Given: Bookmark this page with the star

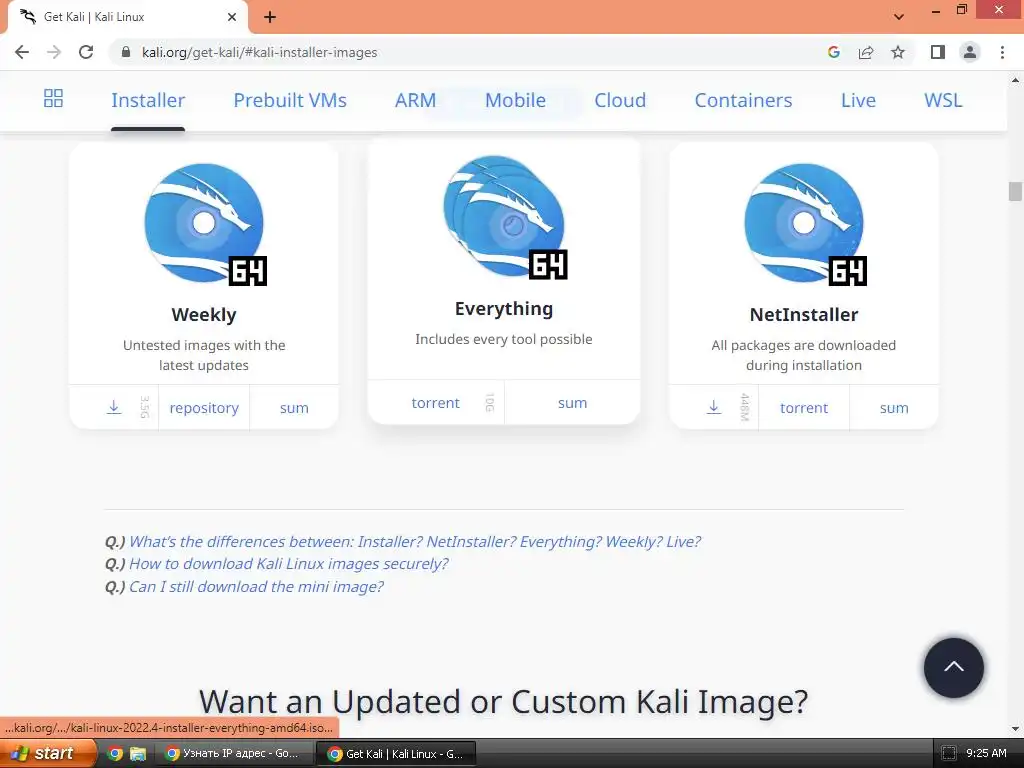Looking at the screenshot, I should 898,52.
